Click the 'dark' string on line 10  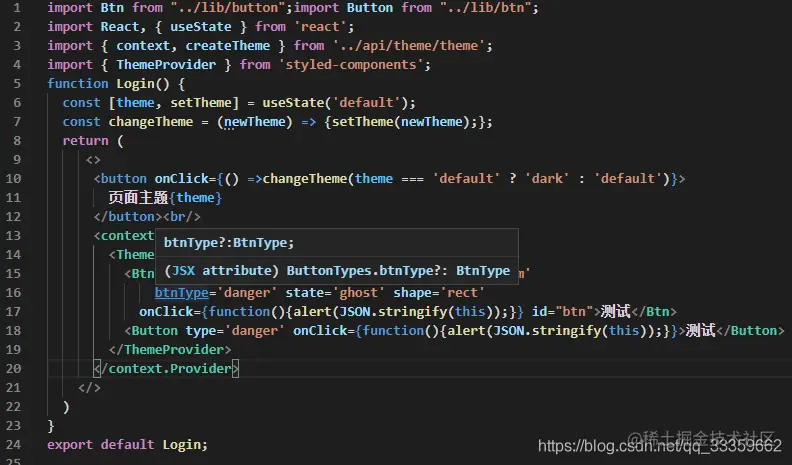click(547, 179)
